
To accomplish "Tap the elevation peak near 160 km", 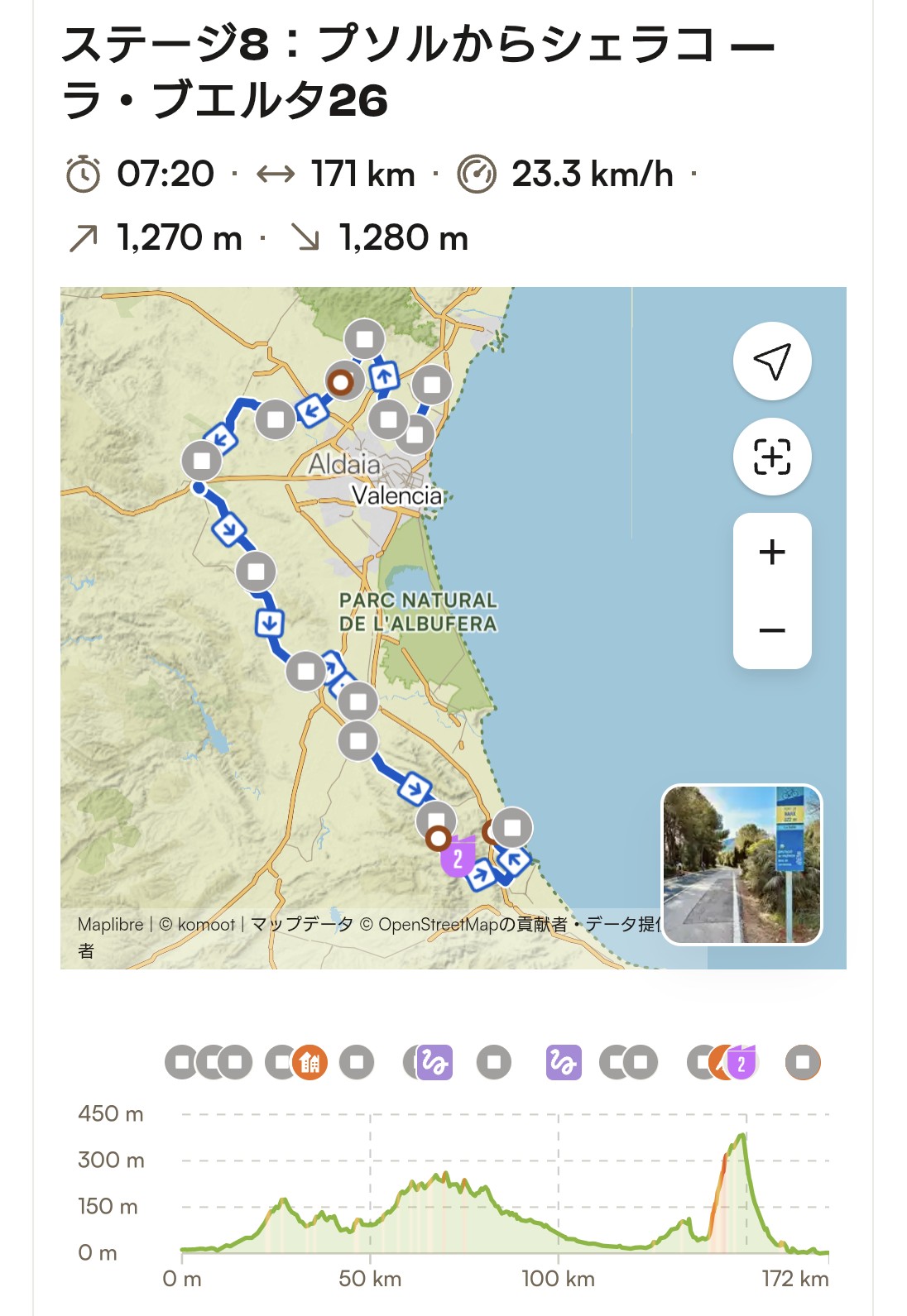I will [x=743, y=1135].
